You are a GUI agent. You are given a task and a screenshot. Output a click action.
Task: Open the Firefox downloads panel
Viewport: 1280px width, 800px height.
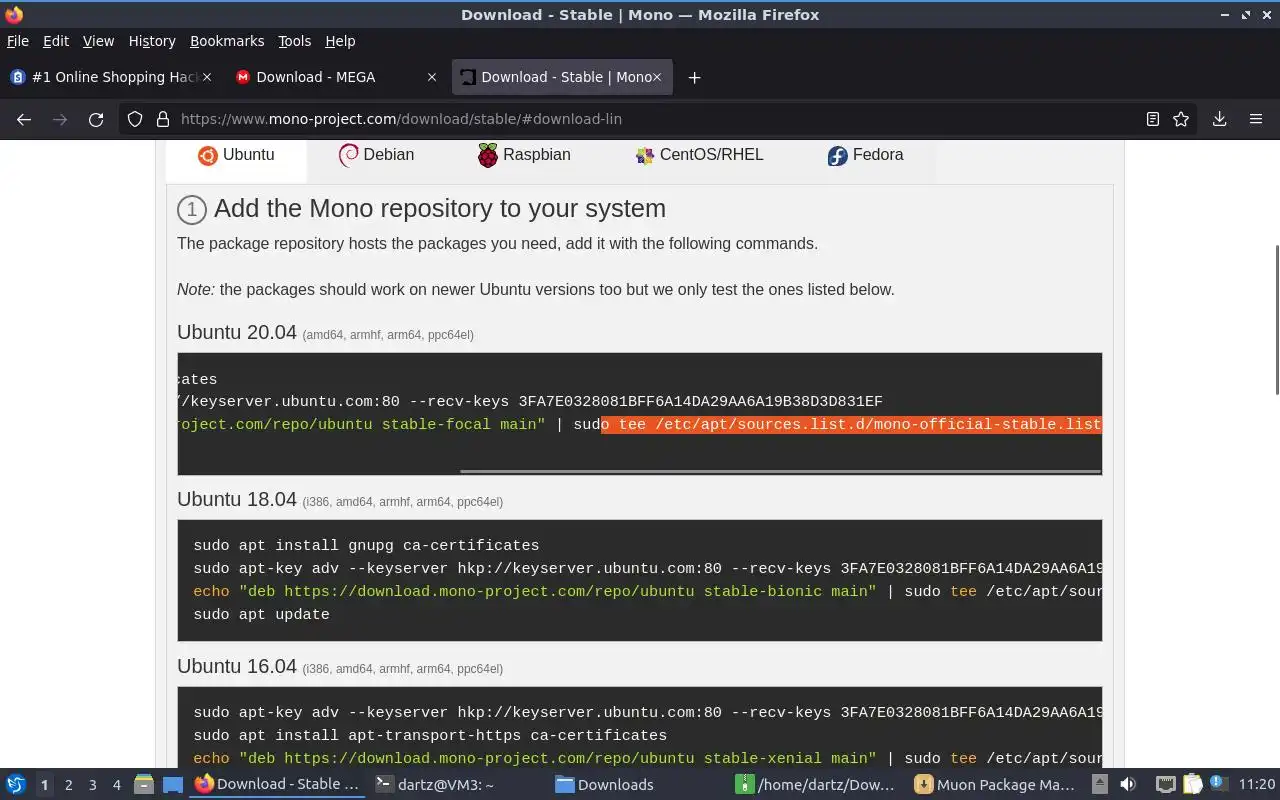1219,119
